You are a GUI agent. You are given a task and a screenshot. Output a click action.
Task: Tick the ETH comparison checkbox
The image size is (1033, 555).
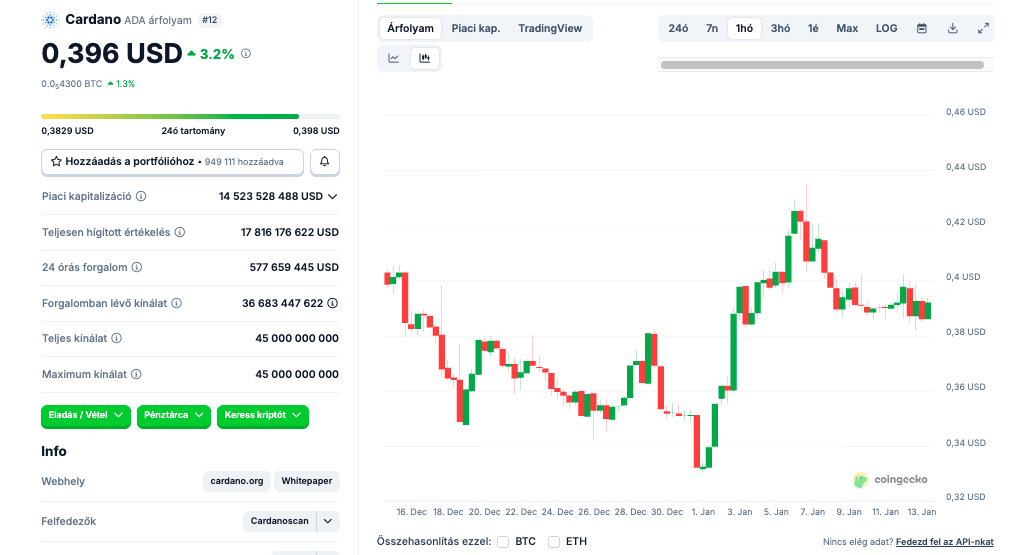coord(554,542)
